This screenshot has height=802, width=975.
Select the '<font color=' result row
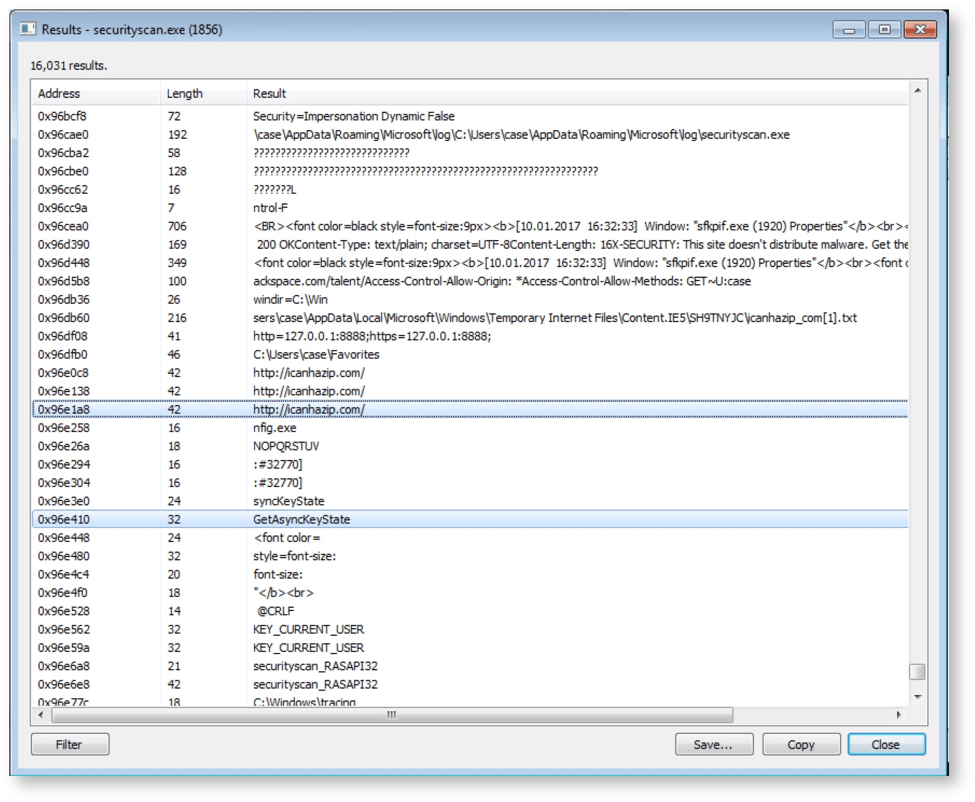(x=470, y=538)
